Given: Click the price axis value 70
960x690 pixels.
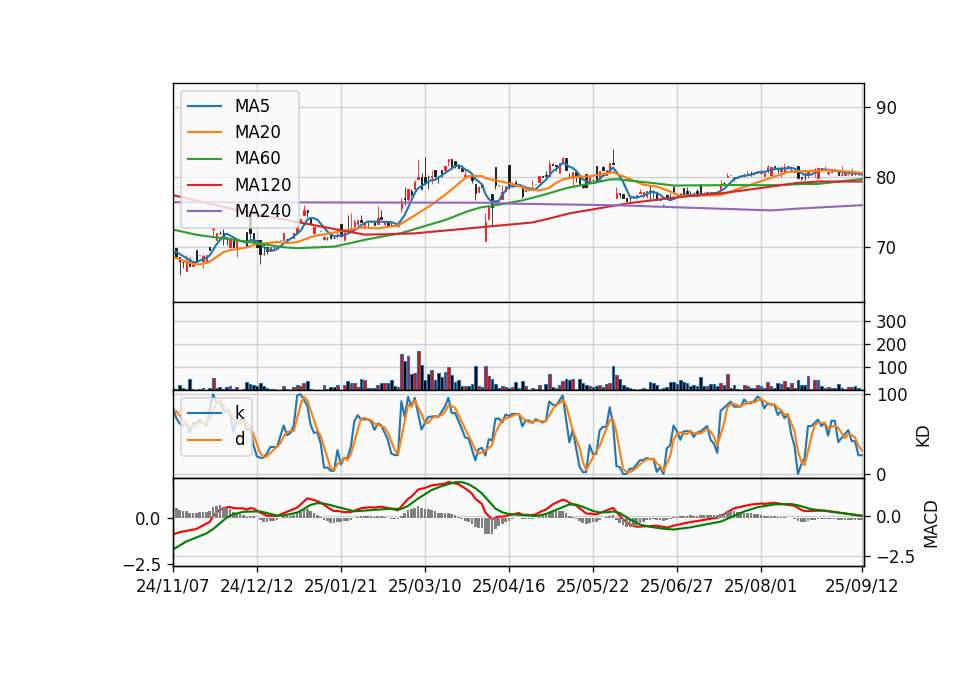Looking at the screenshot, I should (886, 248).
